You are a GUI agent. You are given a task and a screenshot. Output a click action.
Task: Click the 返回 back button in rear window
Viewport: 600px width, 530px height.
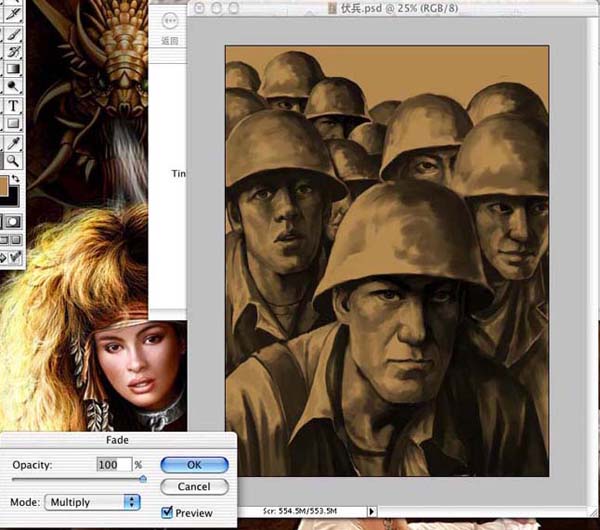point(170,28)
